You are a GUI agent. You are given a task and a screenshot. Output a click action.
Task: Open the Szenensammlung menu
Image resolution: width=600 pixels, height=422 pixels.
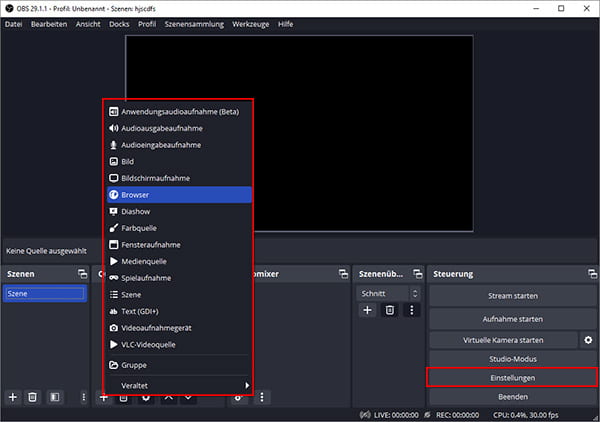point(194,24)
